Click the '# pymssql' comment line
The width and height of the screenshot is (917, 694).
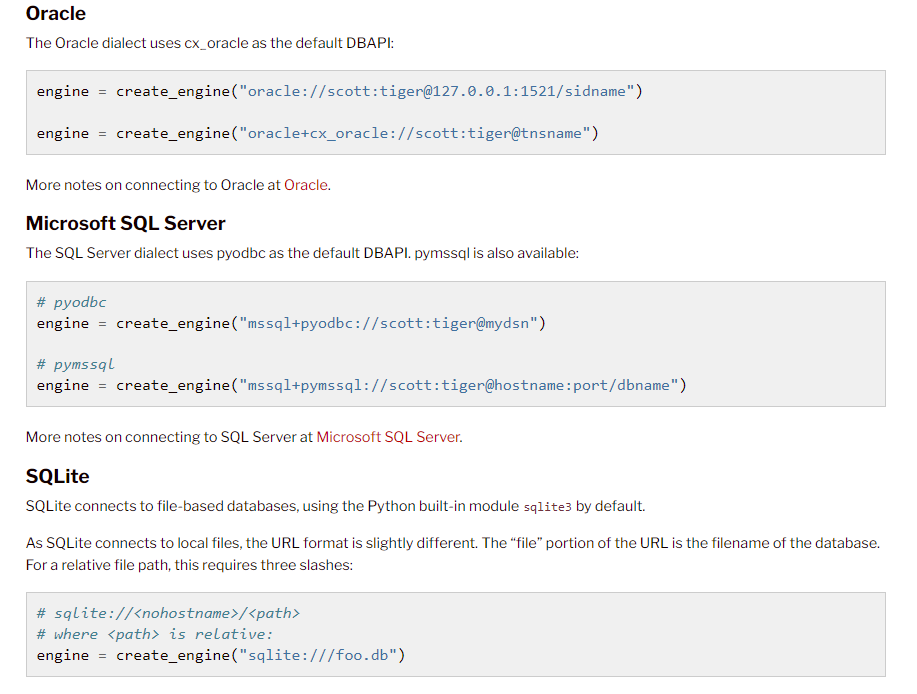pyautogui.click(x=75, y=364)
